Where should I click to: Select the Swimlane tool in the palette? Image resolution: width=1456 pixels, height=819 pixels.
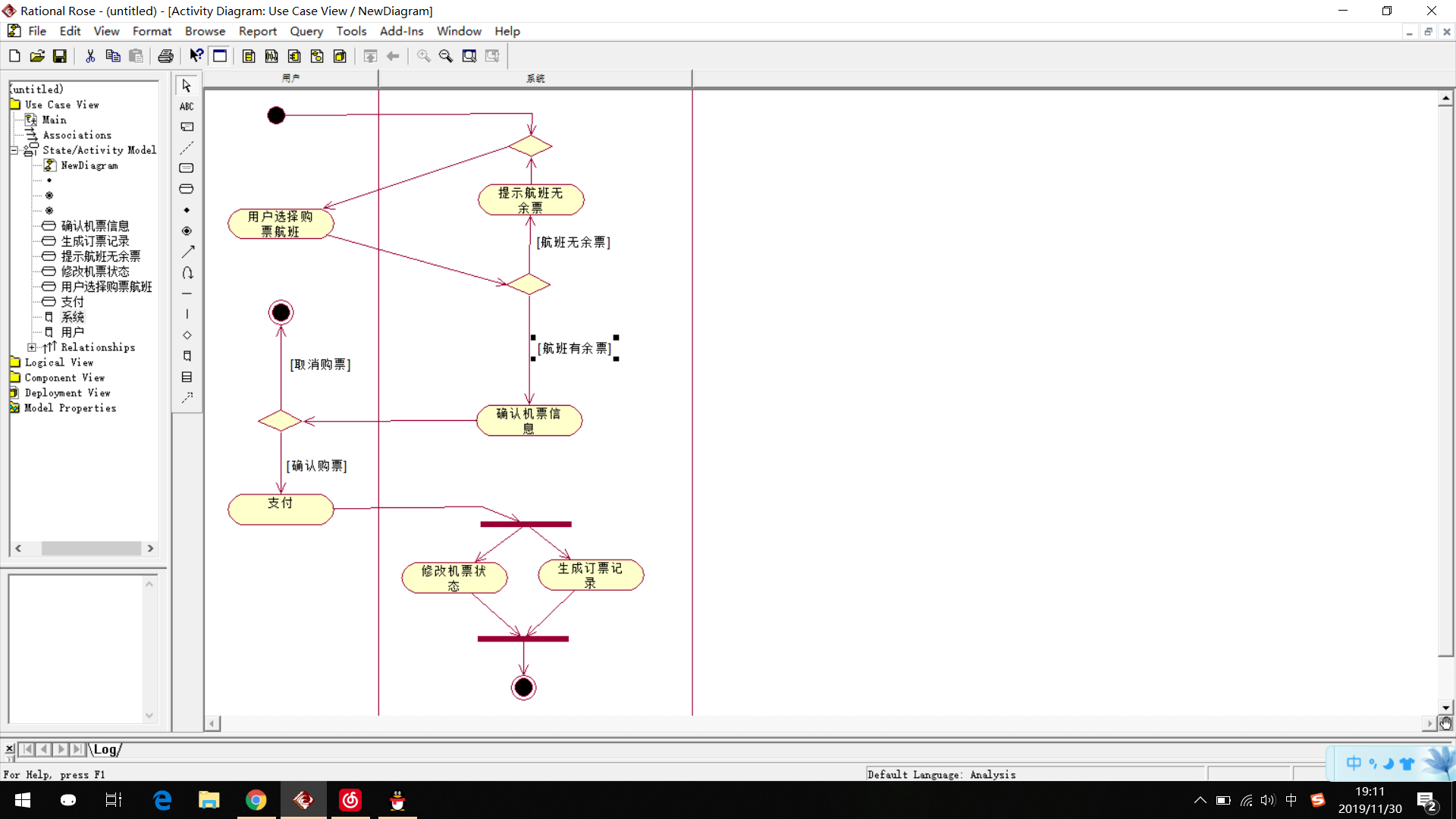[187, 356]
